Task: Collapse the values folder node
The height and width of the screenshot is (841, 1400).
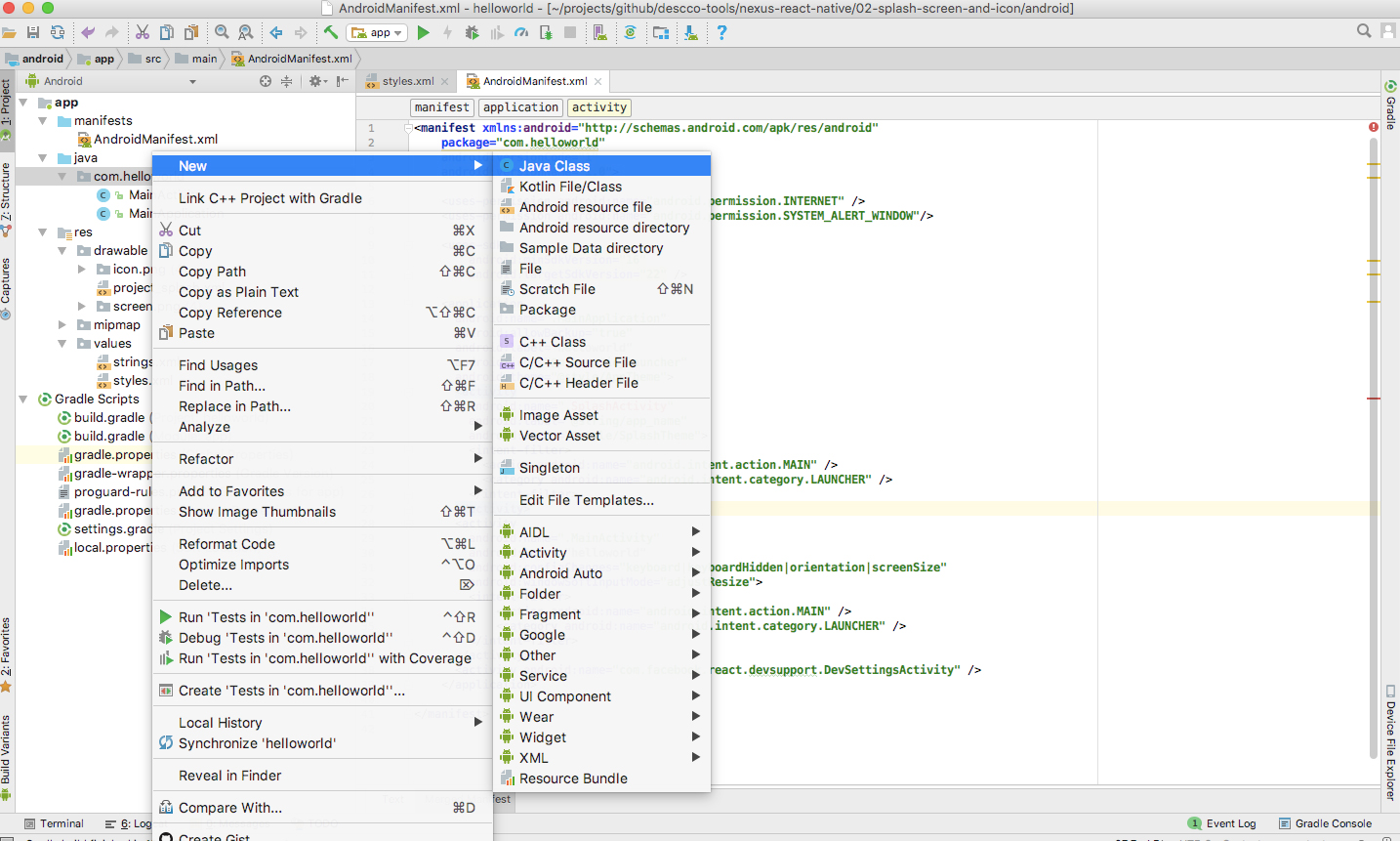Action: click(x=62, y=344)
